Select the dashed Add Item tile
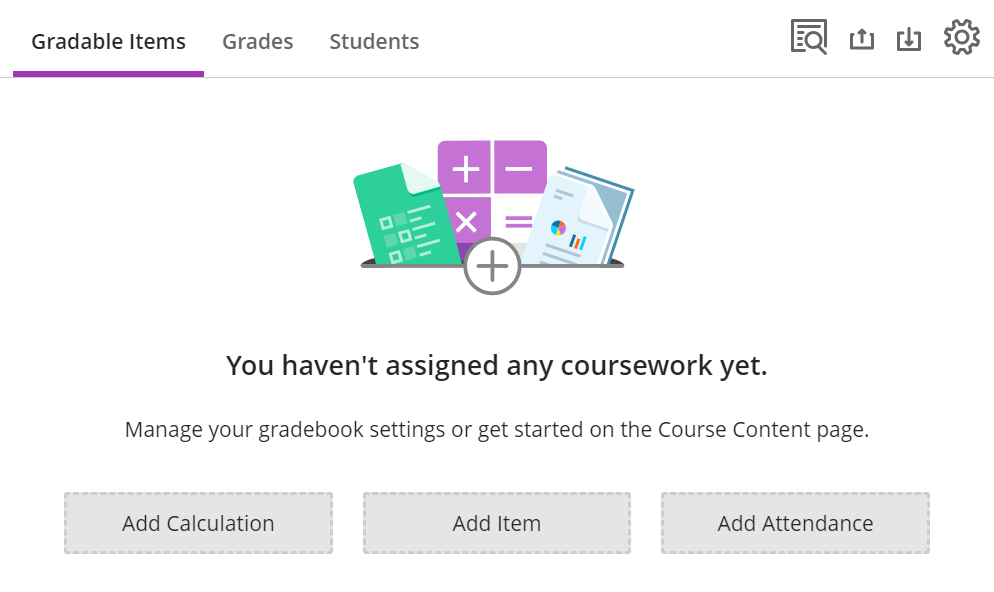Screen dimensions: 994x592 pyautogui.click(x=496, y=523)
